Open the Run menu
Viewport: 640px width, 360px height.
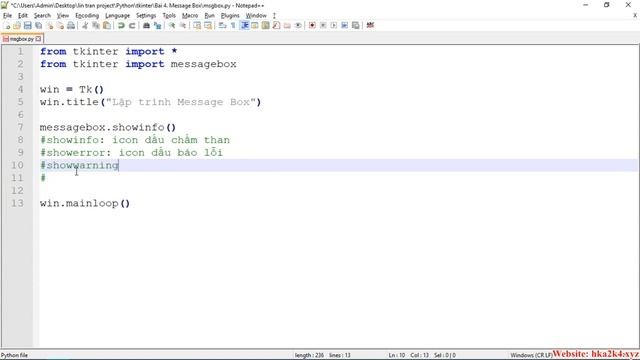[x=209, y=16]
